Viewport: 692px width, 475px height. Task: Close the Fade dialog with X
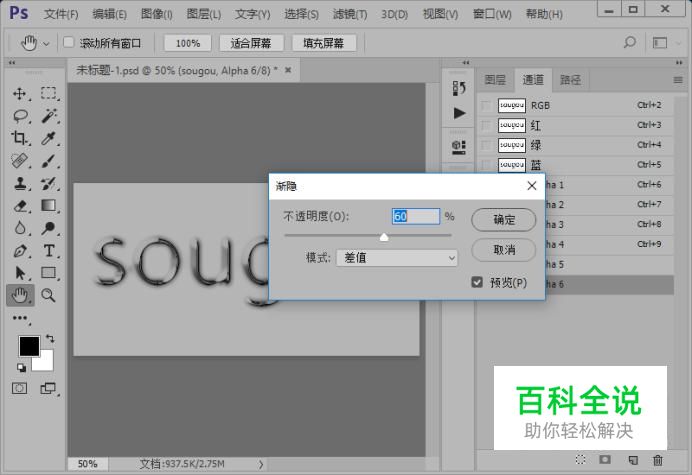pos(532,186)
